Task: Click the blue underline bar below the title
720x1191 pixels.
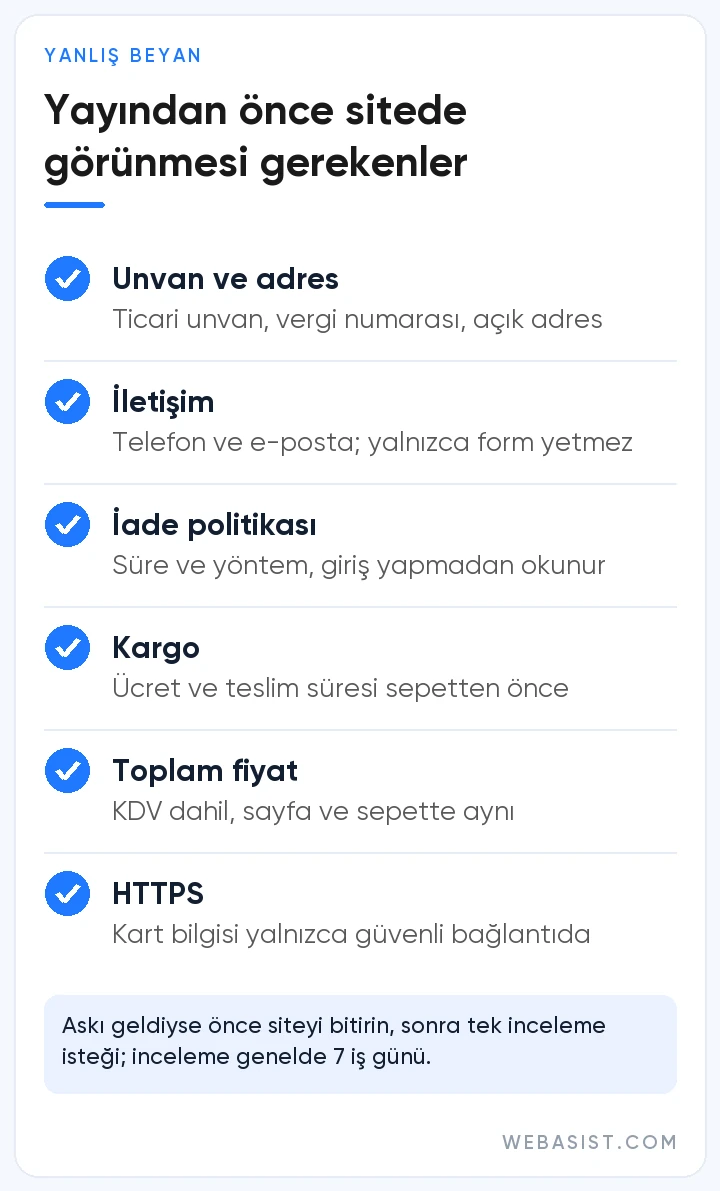Action: point(74,205)
